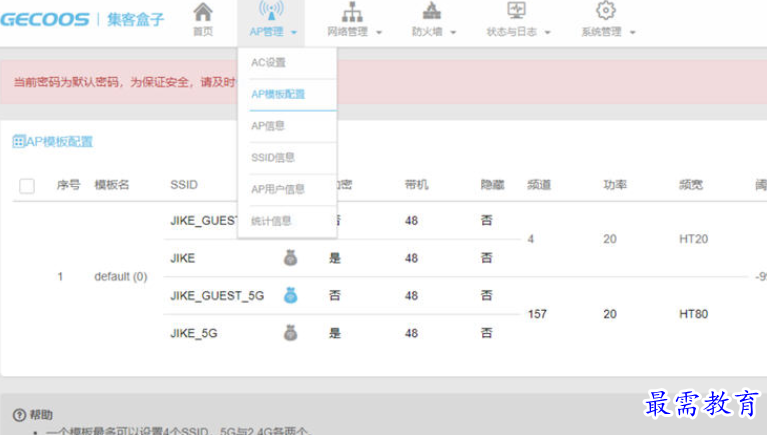
Task: Expand the 防火墙 dropdown arrow
Action: click(x=453, y=32)
